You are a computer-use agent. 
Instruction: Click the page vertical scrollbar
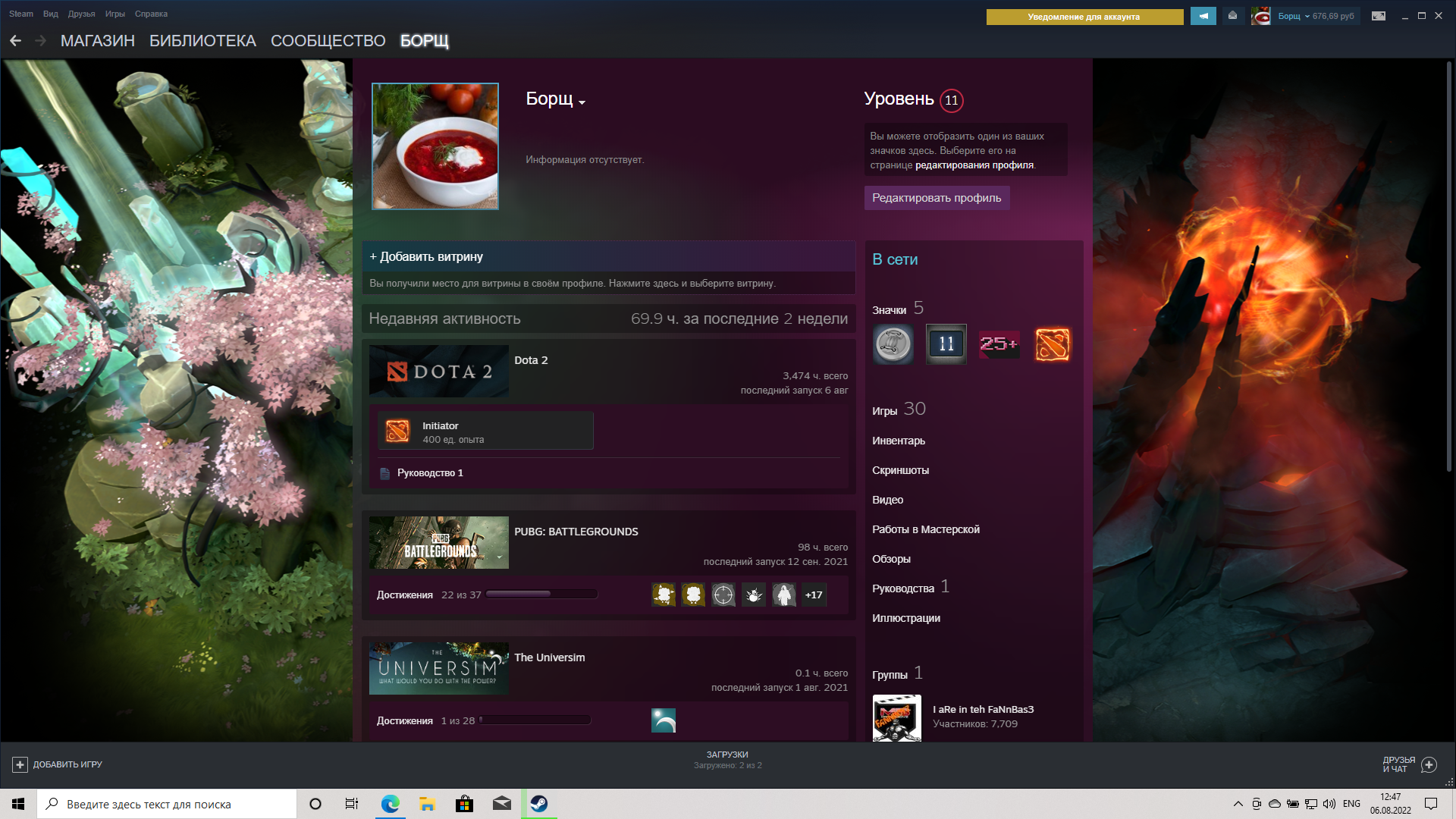tap(1448, 267)
